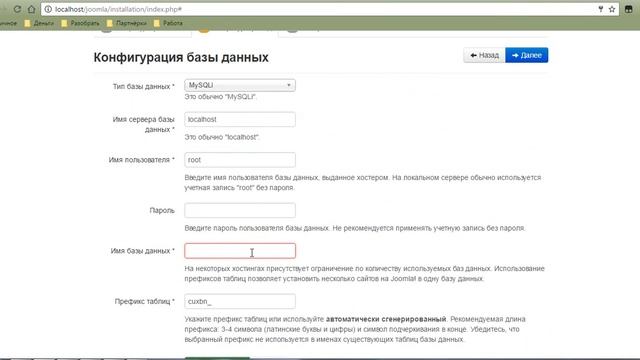Viewport: 640px width, 360px height.
Task: Click the empty Пароль password field
Action: point(240,211)
